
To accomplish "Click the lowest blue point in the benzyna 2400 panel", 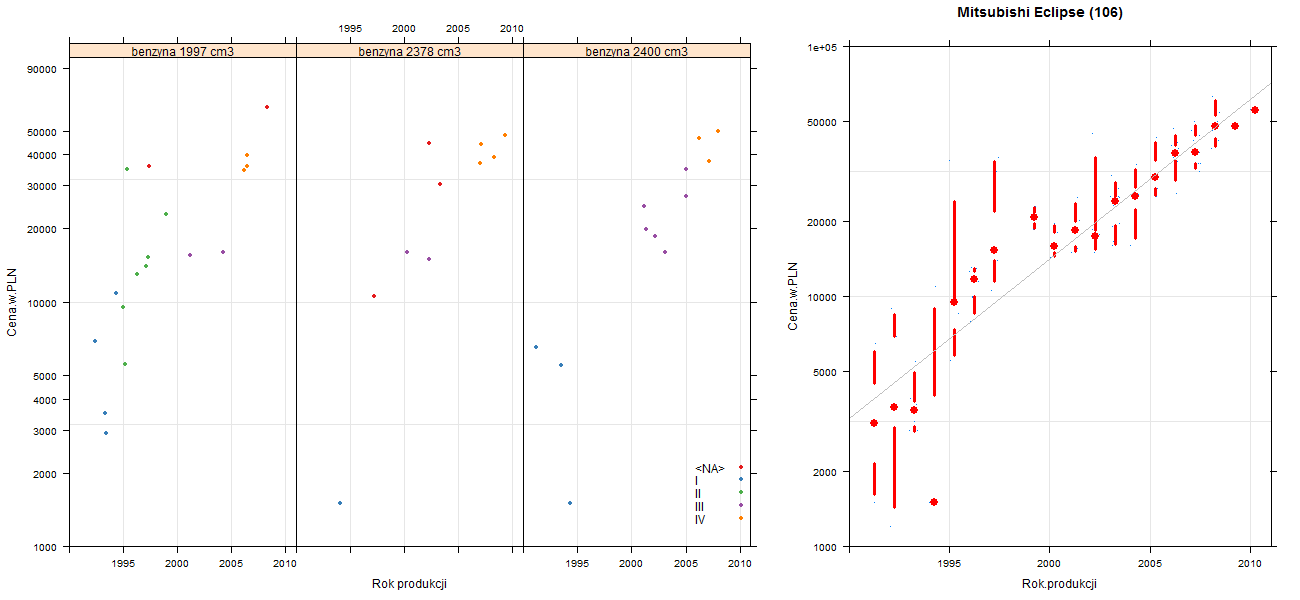I will pyautogui.click(x=570, y=503).
